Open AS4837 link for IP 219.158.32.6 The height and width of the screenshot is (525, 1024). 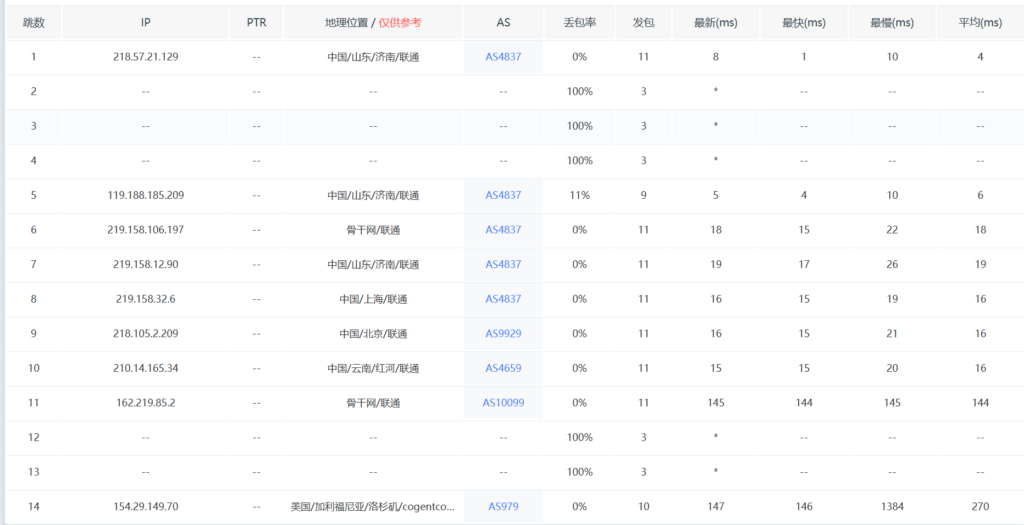click(503, 299)
